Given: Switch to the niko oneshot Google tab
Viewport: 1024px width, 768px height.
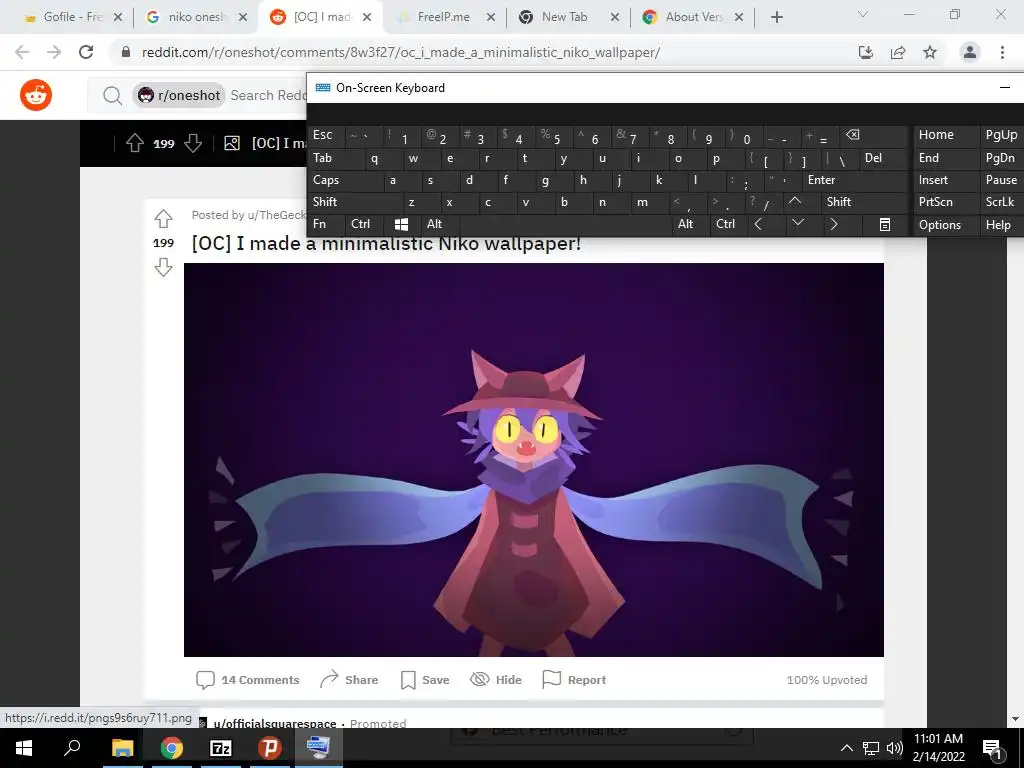Looking at the screenshot, I should (195, 17).
